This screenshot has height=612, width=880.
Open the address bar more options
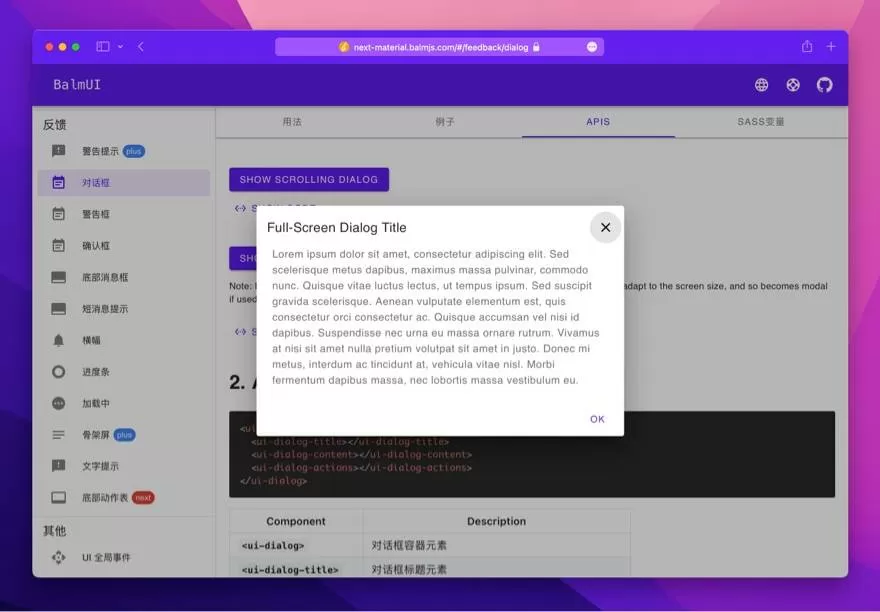(592, 47)
